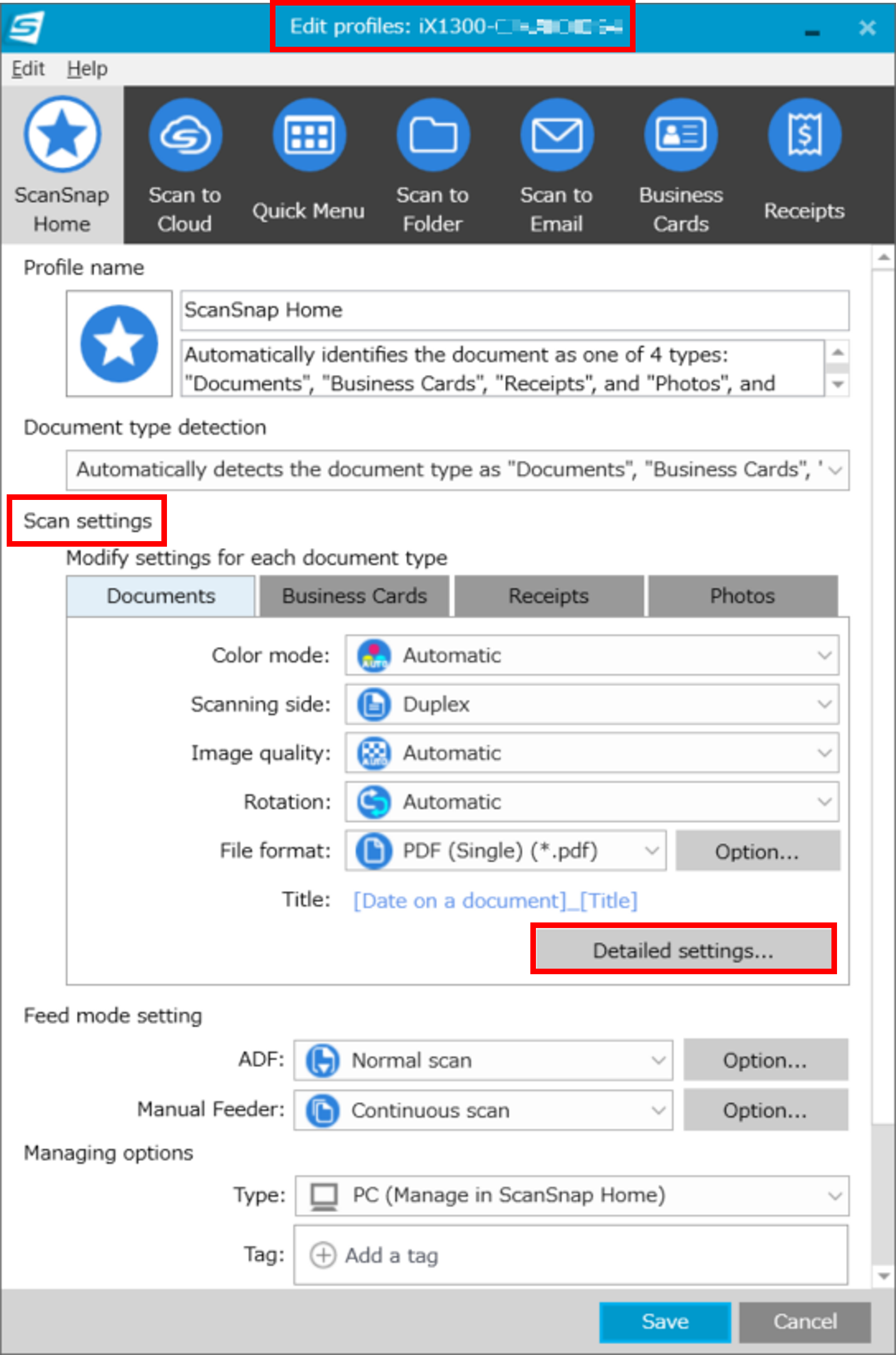Click Option button next to Manual Feeder
Viewport: 896px width, 1355px height.
click(766, 1111)
